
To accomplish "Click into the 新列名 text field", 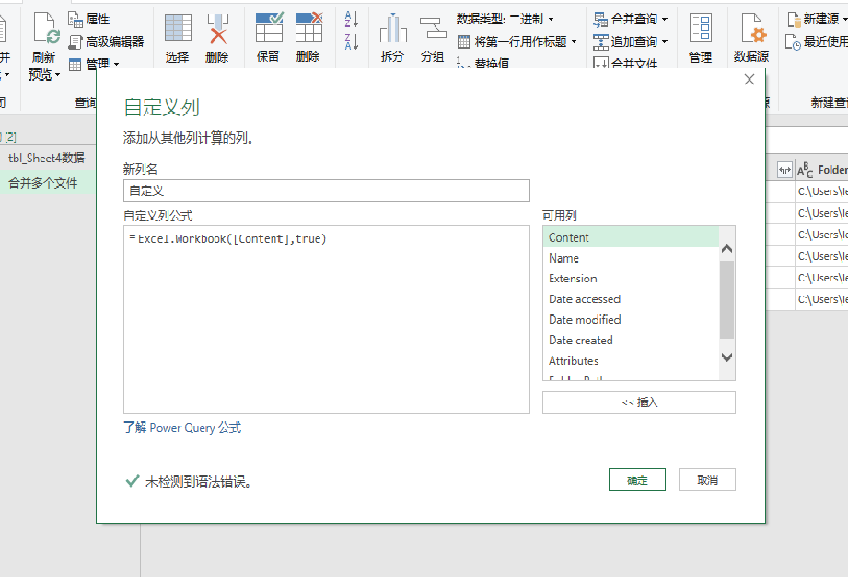I will pos(326,190).
